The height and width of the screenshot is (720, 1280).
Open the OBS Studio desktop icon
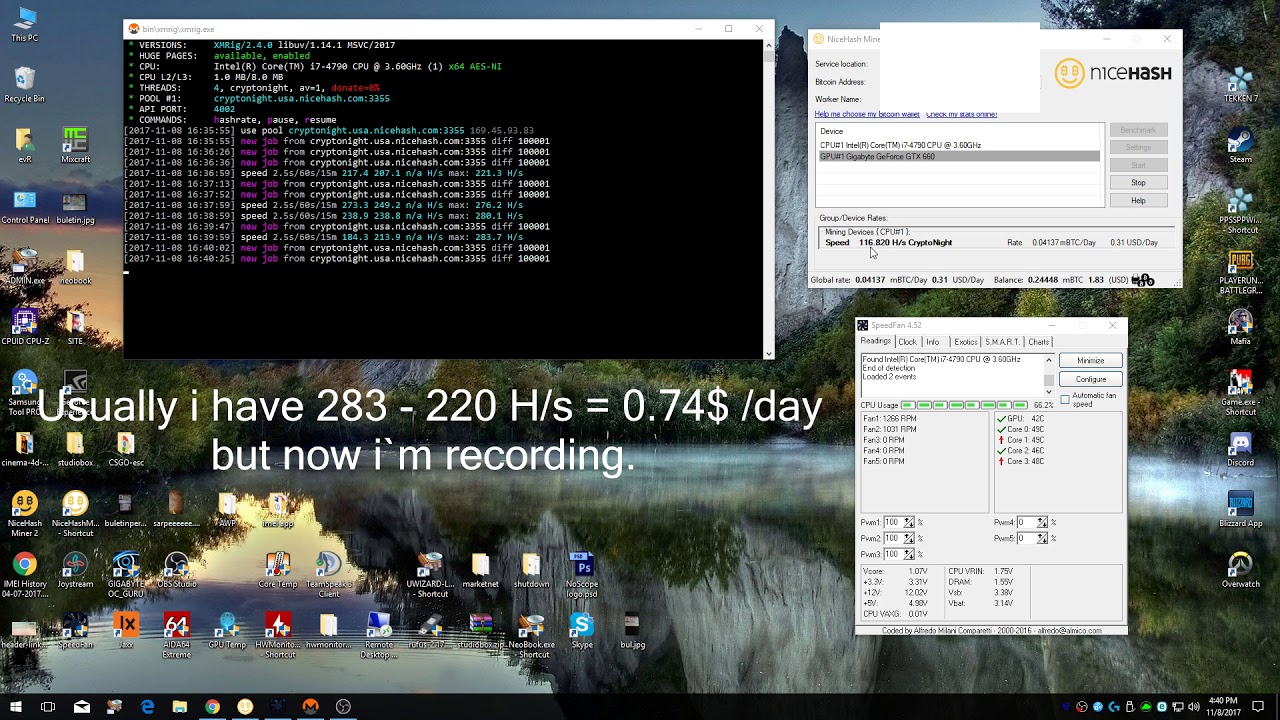click(177, 572)
